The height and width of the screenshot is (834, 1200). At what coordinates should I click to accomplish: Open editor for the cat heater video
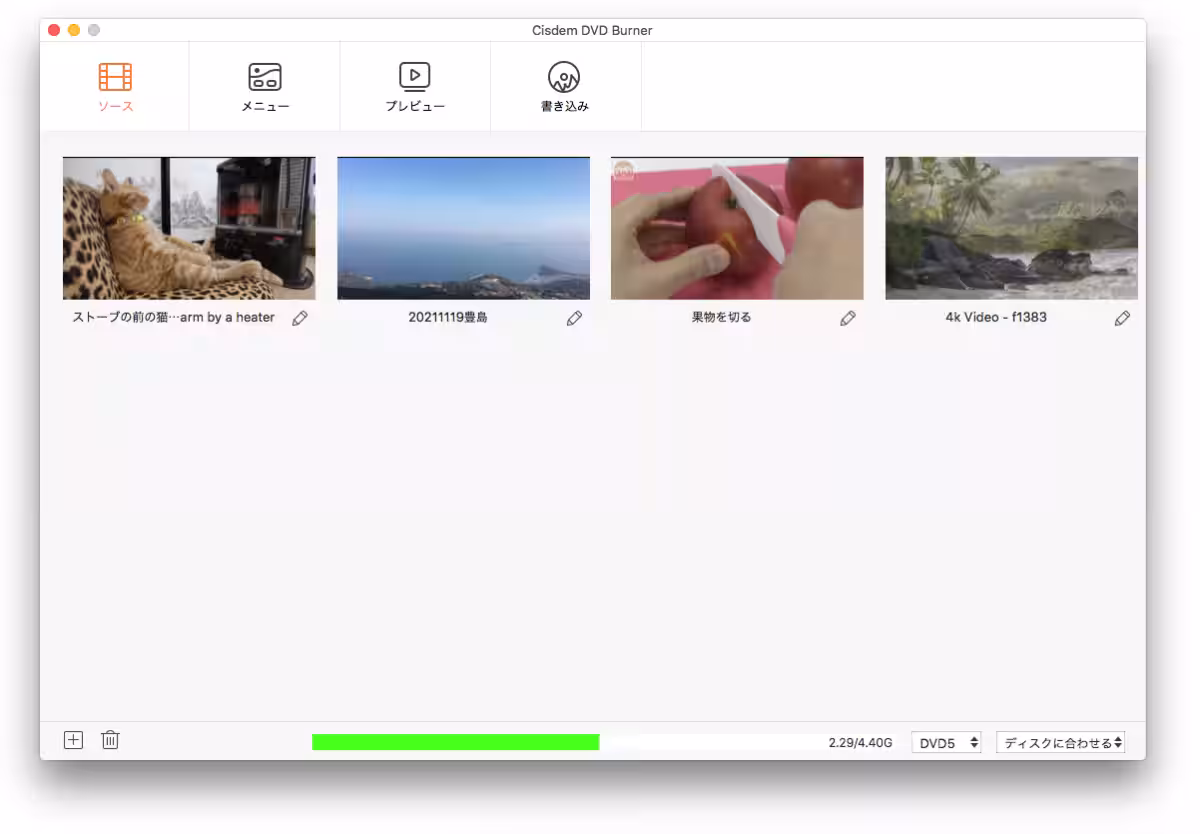pos(300,318)
